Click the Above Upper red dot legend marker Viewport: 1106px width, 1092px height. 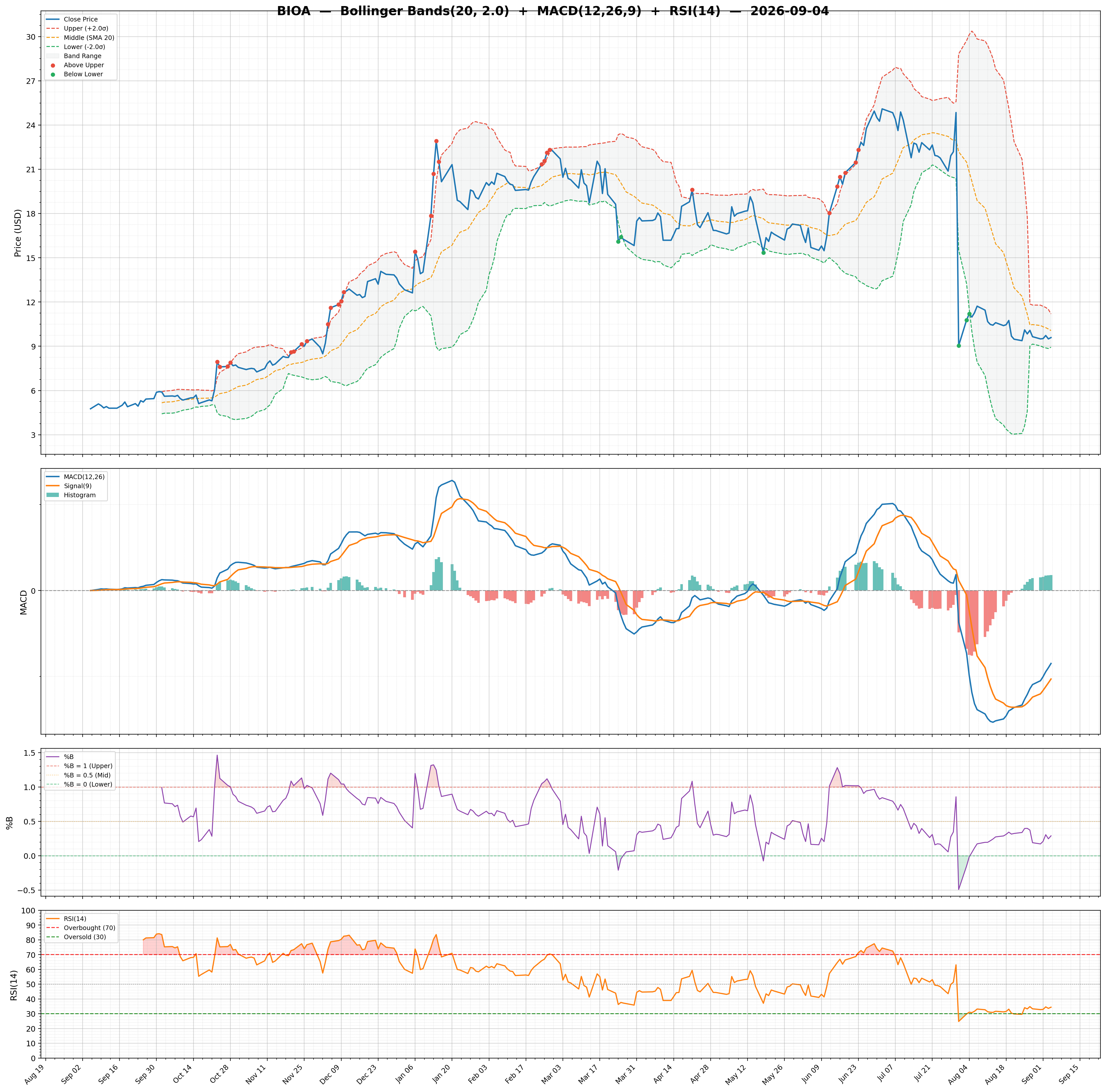tap(53, 65)
